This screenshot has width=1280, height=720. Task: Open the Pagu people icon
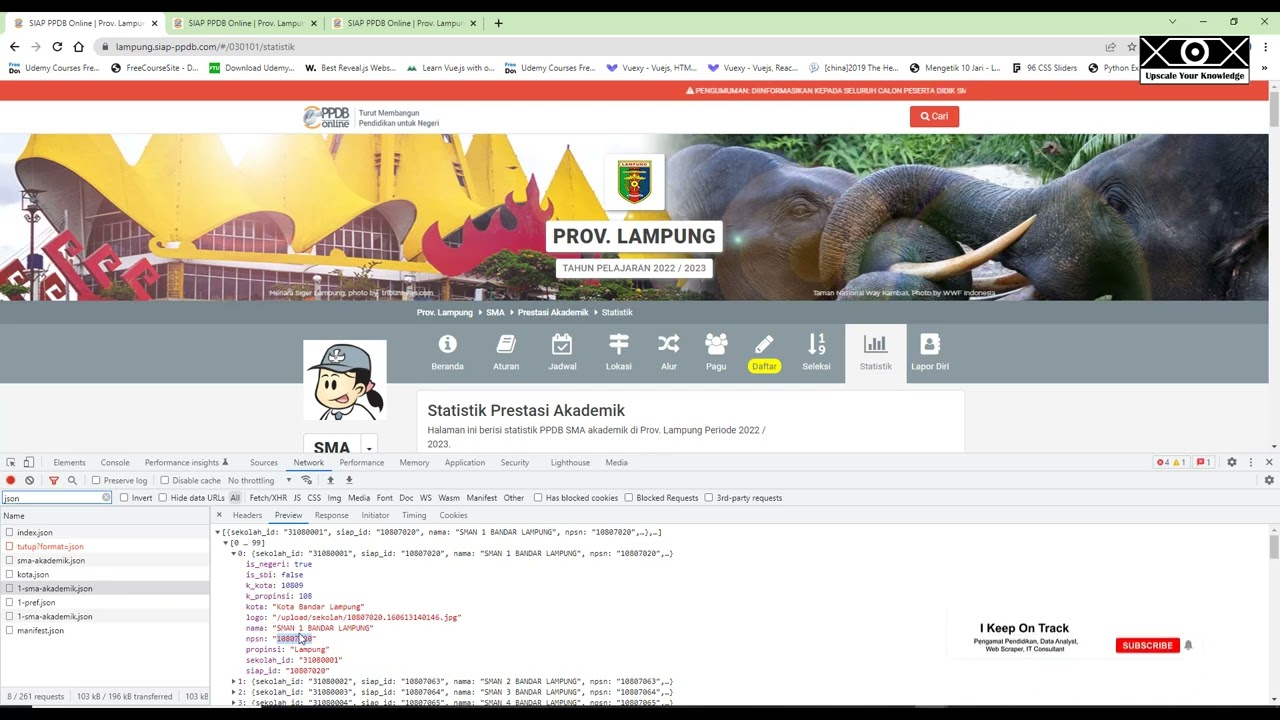[x=716, y=344]
